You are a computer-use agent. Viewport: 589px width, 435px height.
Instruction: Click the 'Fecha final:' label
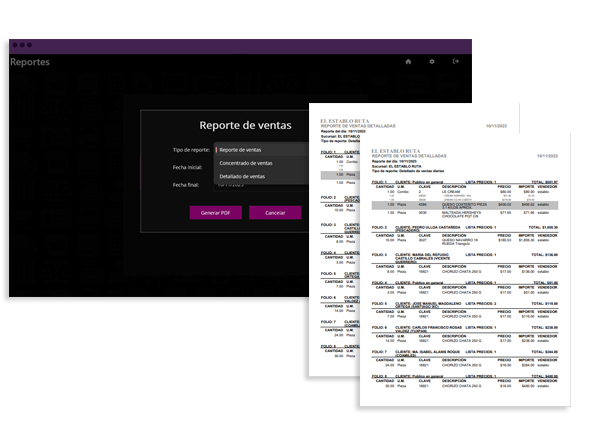coord(186,185)
